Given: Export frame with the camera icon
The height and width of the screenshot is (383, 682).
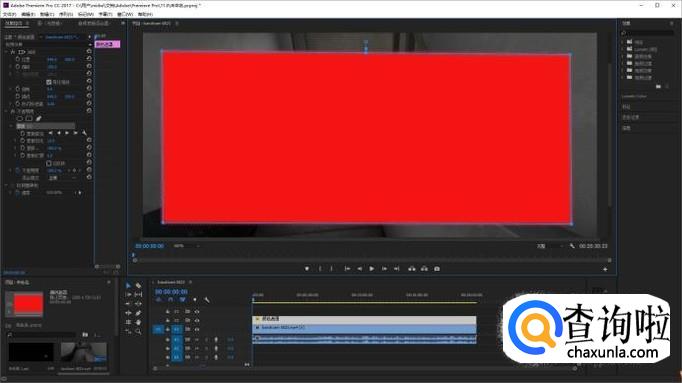Looking at the screenshot, I should [x=437, y=269].
